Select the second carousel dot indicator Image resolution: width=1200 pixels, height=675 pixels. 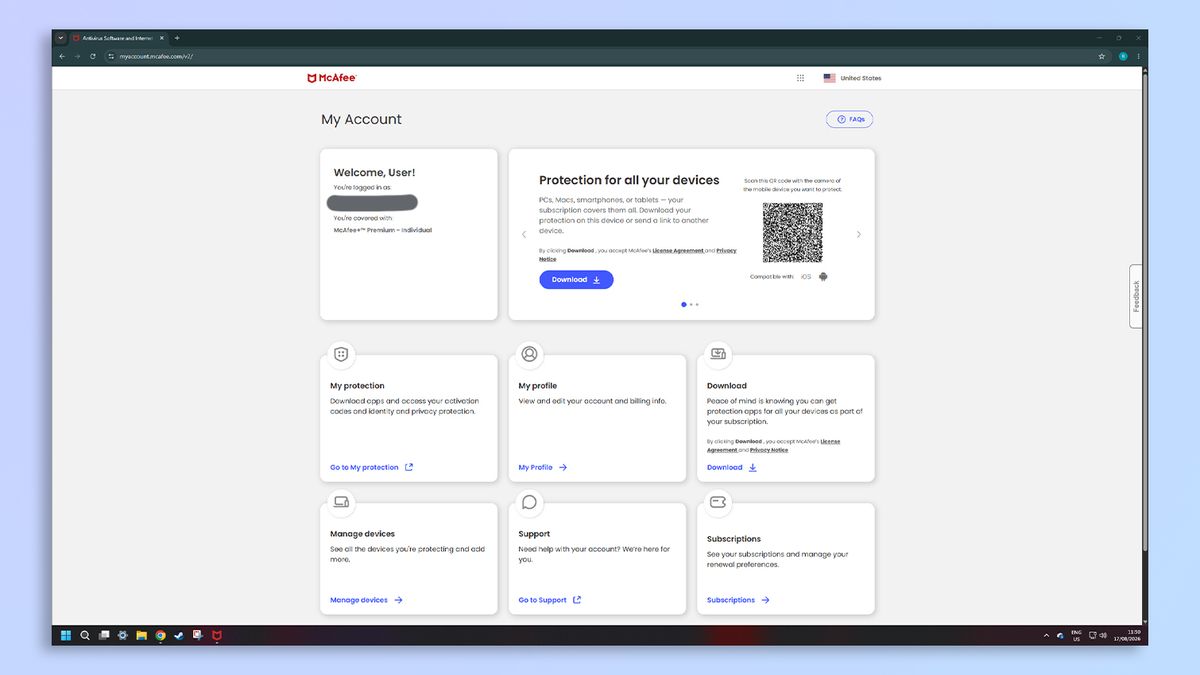coord(691,304)
